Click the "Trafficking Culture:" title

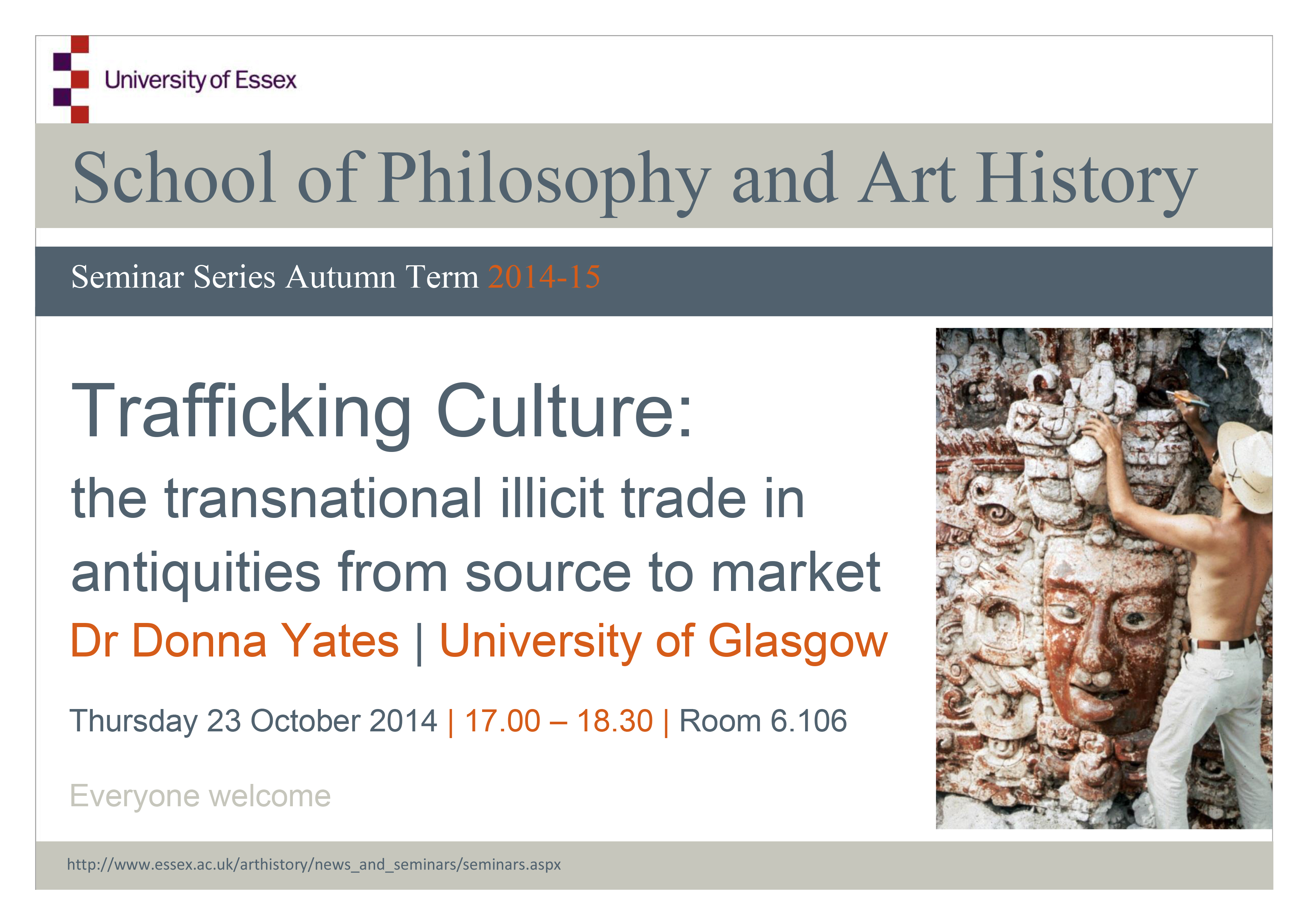point(382,412)
